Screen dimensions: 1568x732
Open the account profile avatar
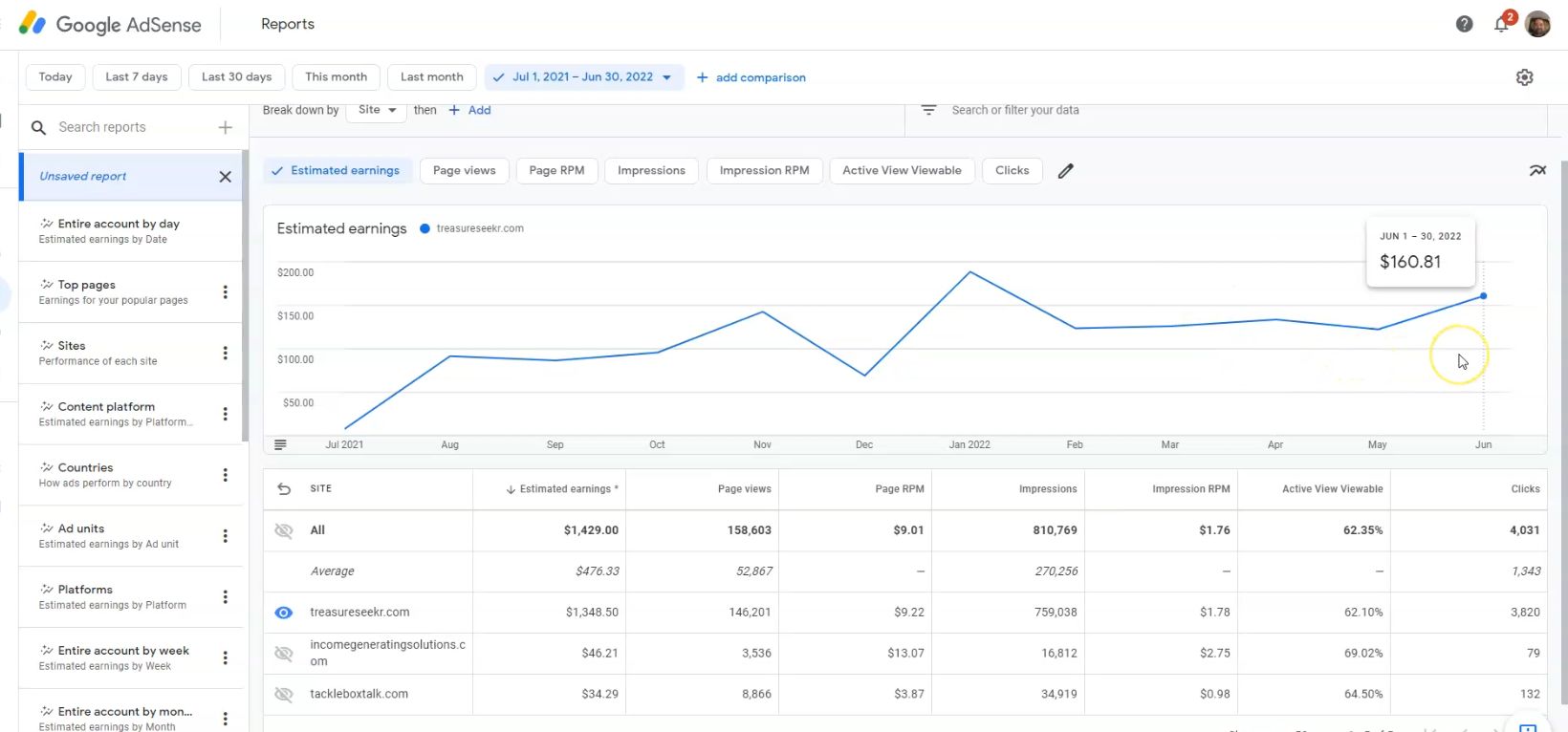1537,24
